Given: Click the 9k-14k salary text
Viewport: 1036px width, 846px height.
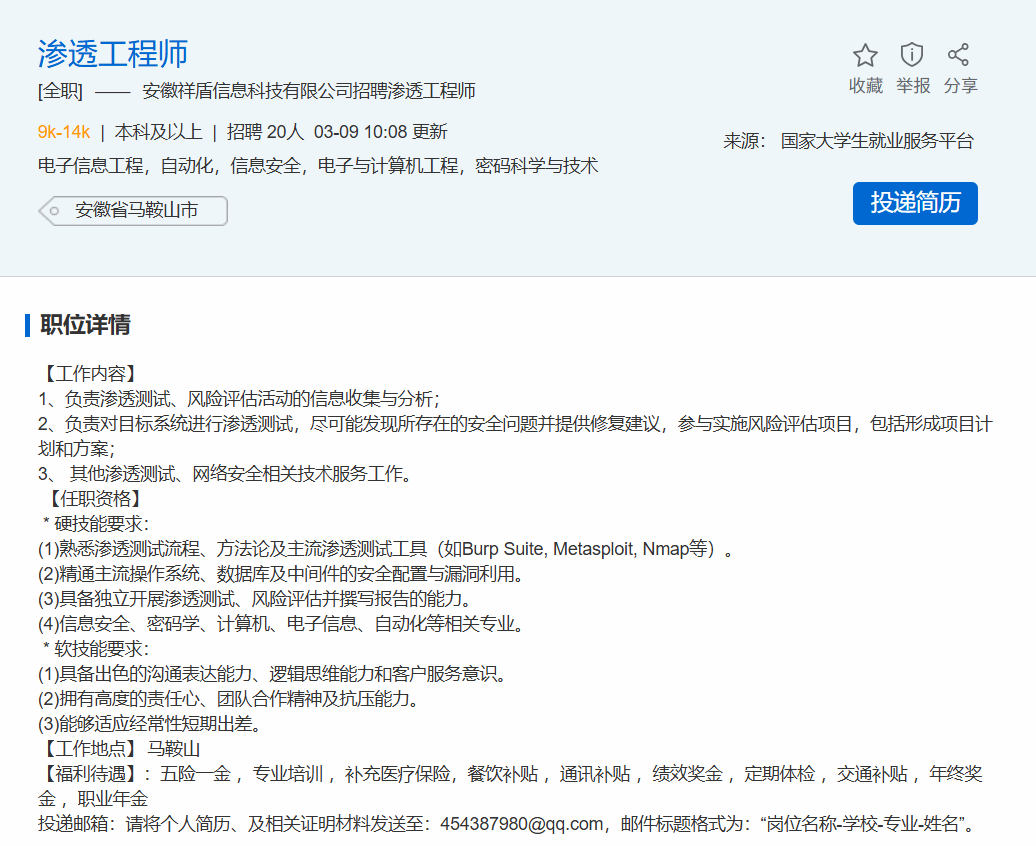Looking at the screenshot, I should click(64, 132).
